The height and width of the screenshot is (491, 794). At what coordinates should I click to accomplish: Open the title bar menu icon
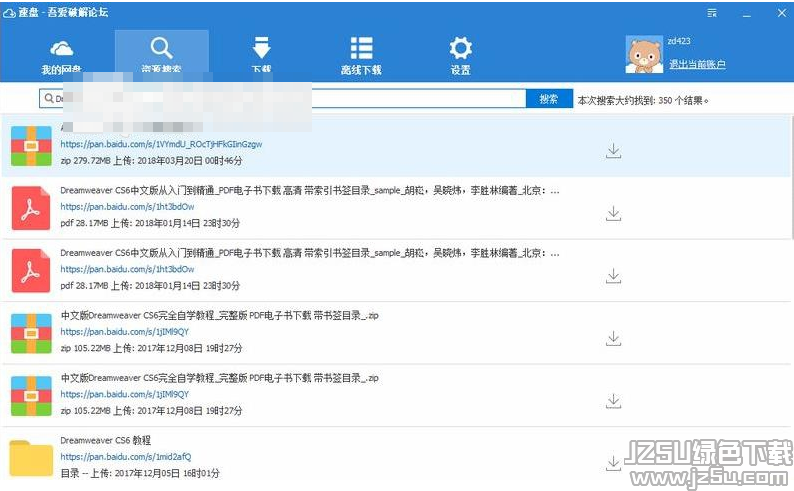pyautogui.click(x=712, y=13)
